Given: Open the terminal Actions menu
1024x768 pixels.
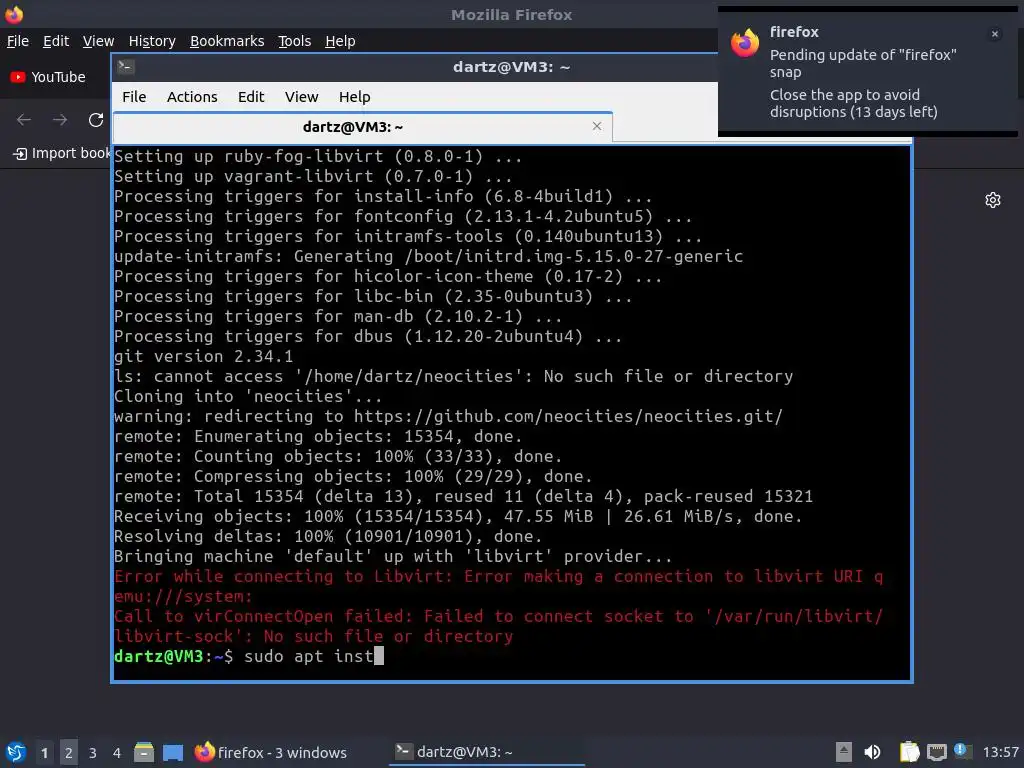Looking at the screenshot, I should pos(192,97).
